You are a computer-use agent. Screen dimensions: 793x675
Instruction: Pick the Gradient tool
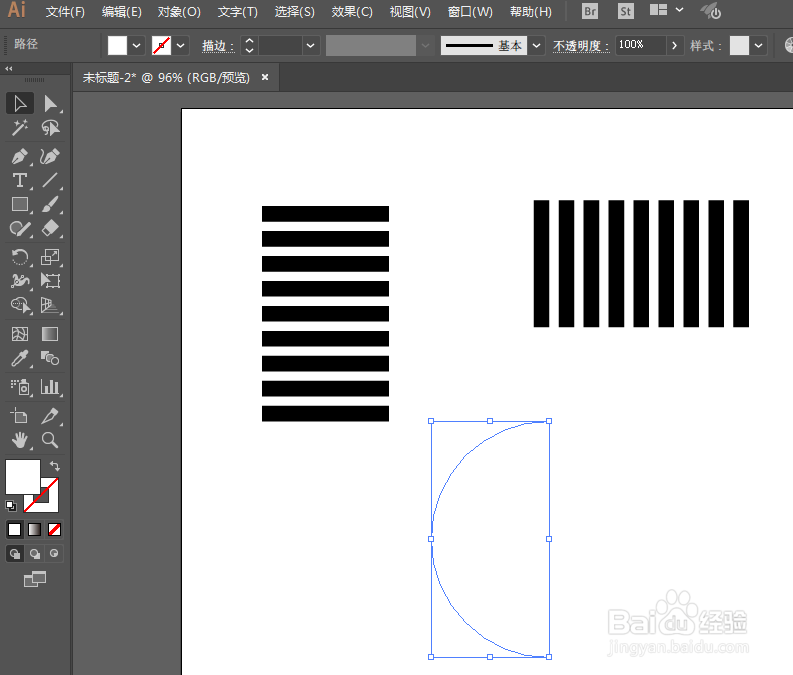click(50, 334)
